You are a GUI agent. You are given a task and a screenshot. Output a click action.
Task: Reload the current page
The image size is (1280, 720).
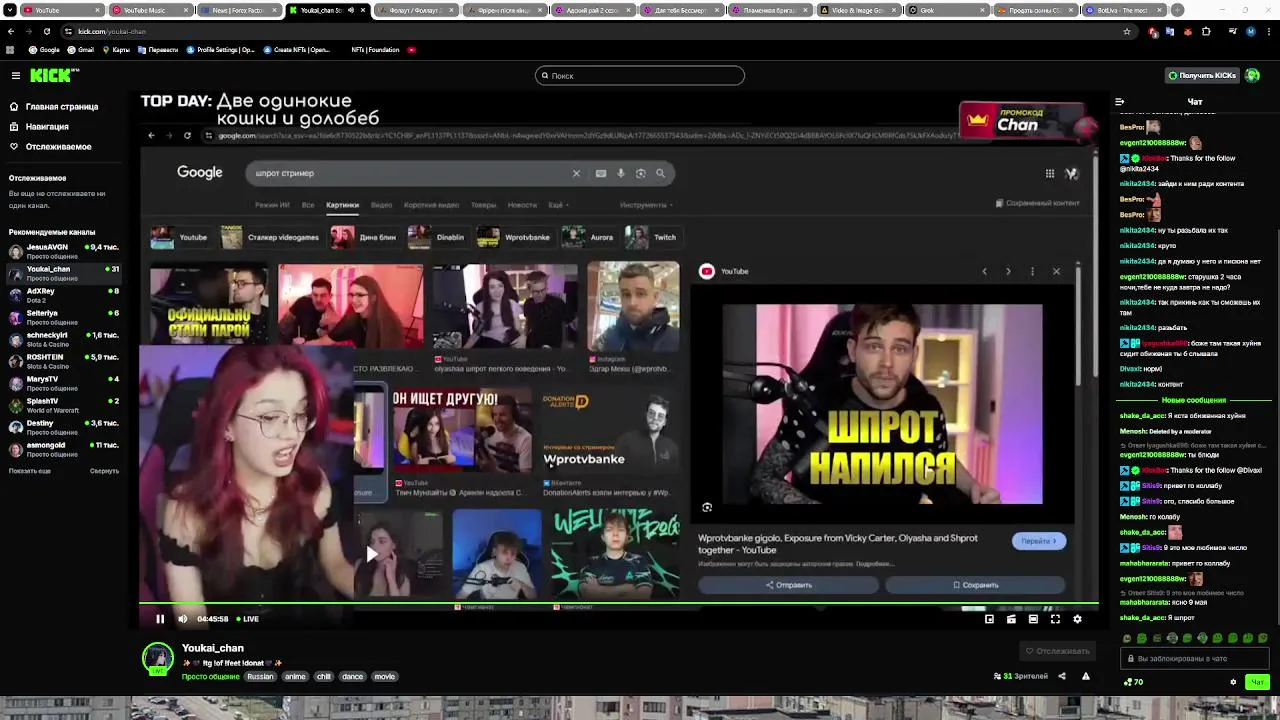pyautogui.click(x=48, y=31)
